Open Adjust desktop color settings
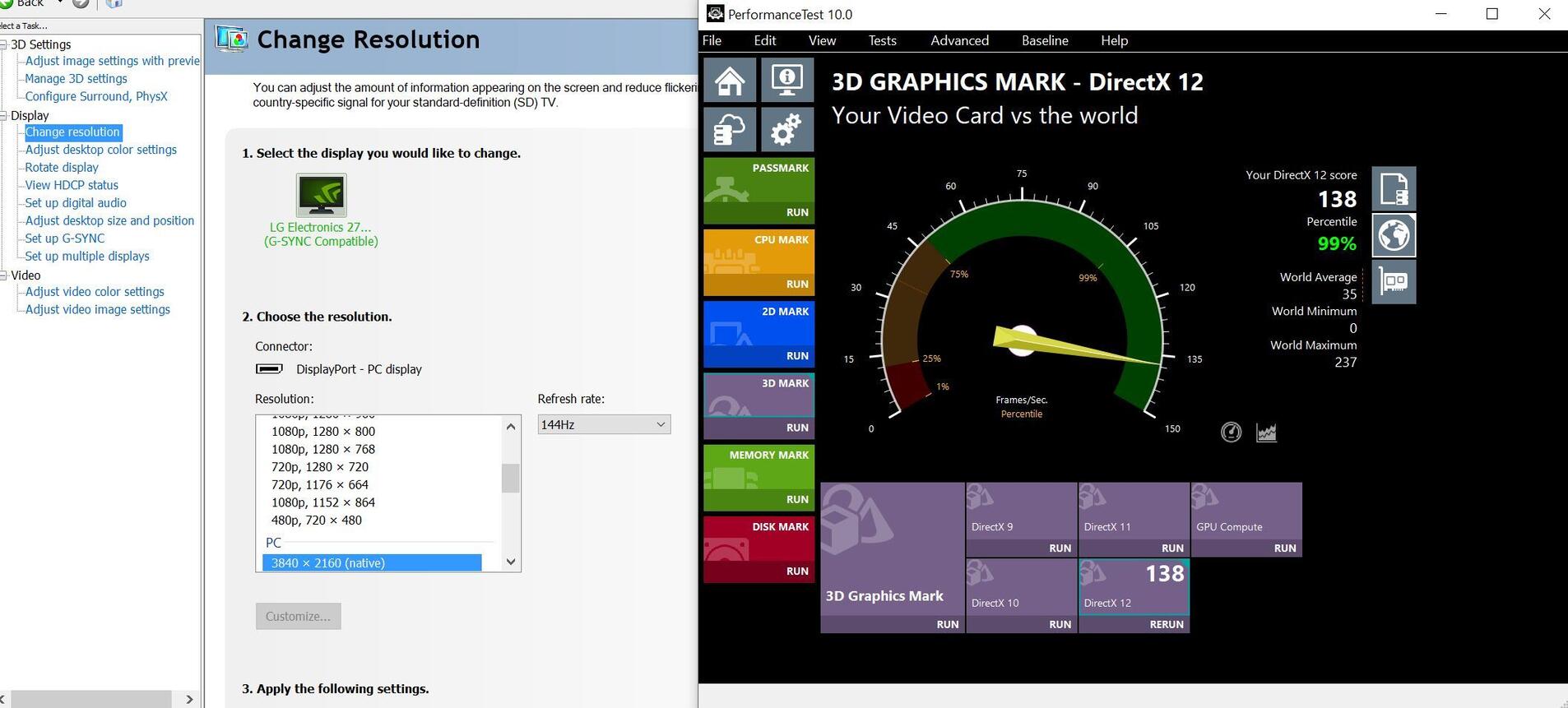 pos(101,150)
